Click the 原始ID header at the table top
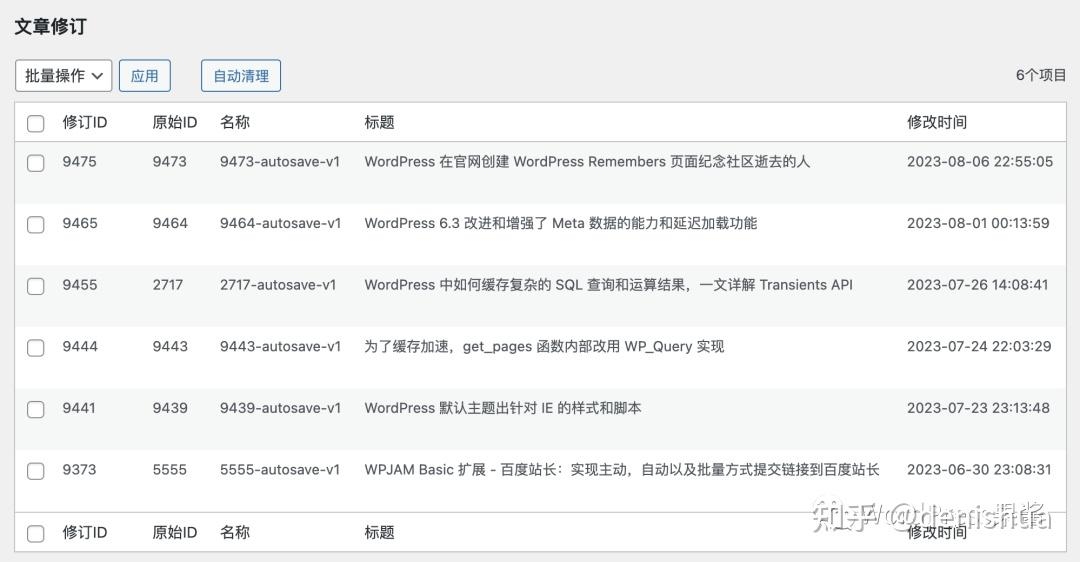 175,123
